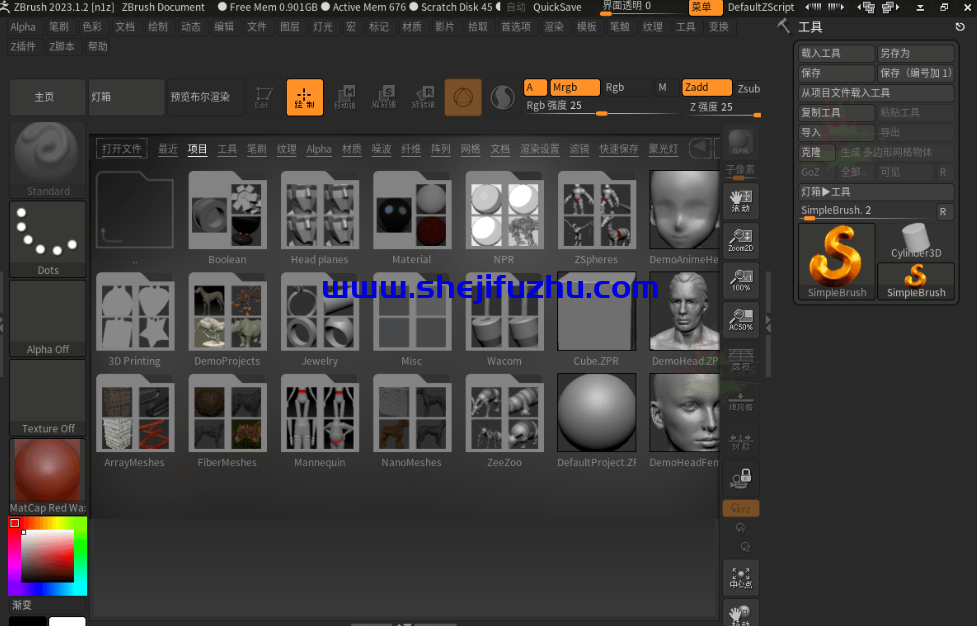Click the 中心点 frame icon
Screen dimensions: 977x626
(x=741, y=577)
